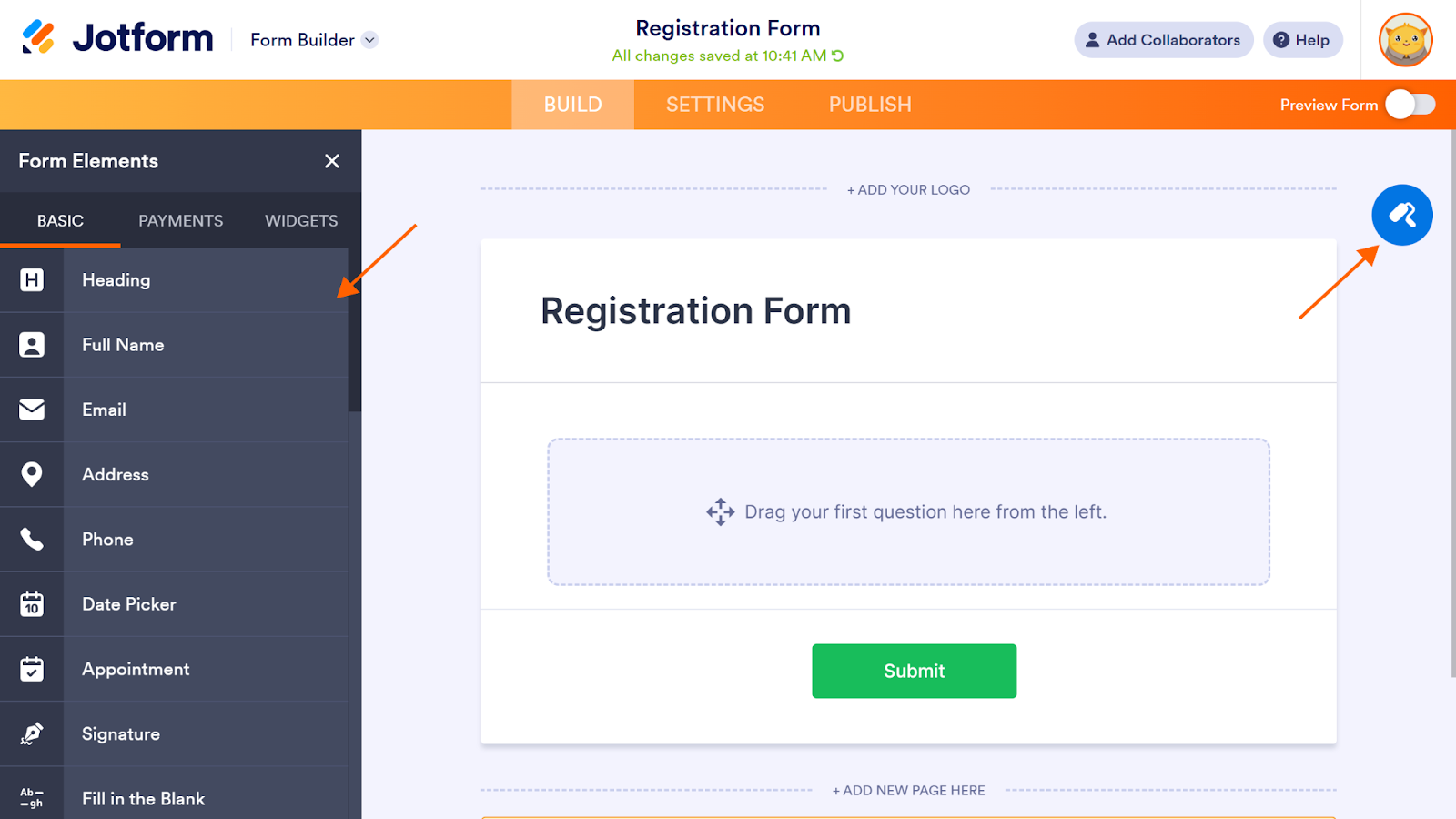The width and height of the screenshot is (1456, 819).
Task: Click the Signature pen icon
Action: coord(32,733)
